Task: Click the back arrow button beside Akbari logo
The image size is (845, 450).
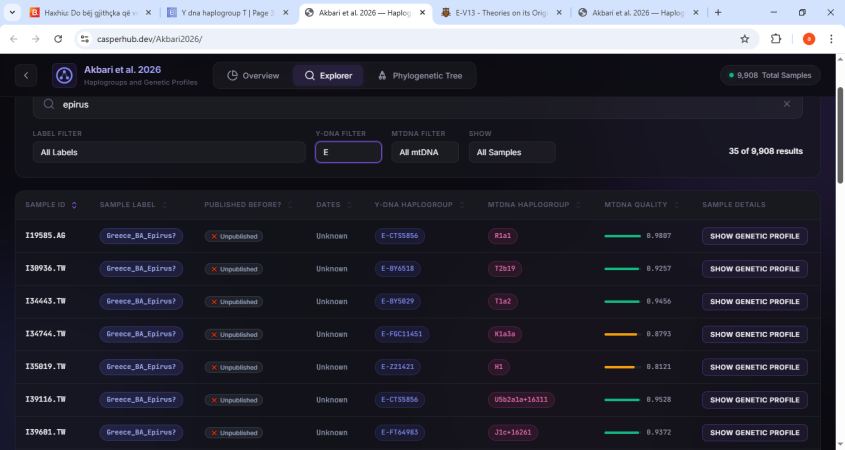Action: pyautogui.click(x=26, y=75)
